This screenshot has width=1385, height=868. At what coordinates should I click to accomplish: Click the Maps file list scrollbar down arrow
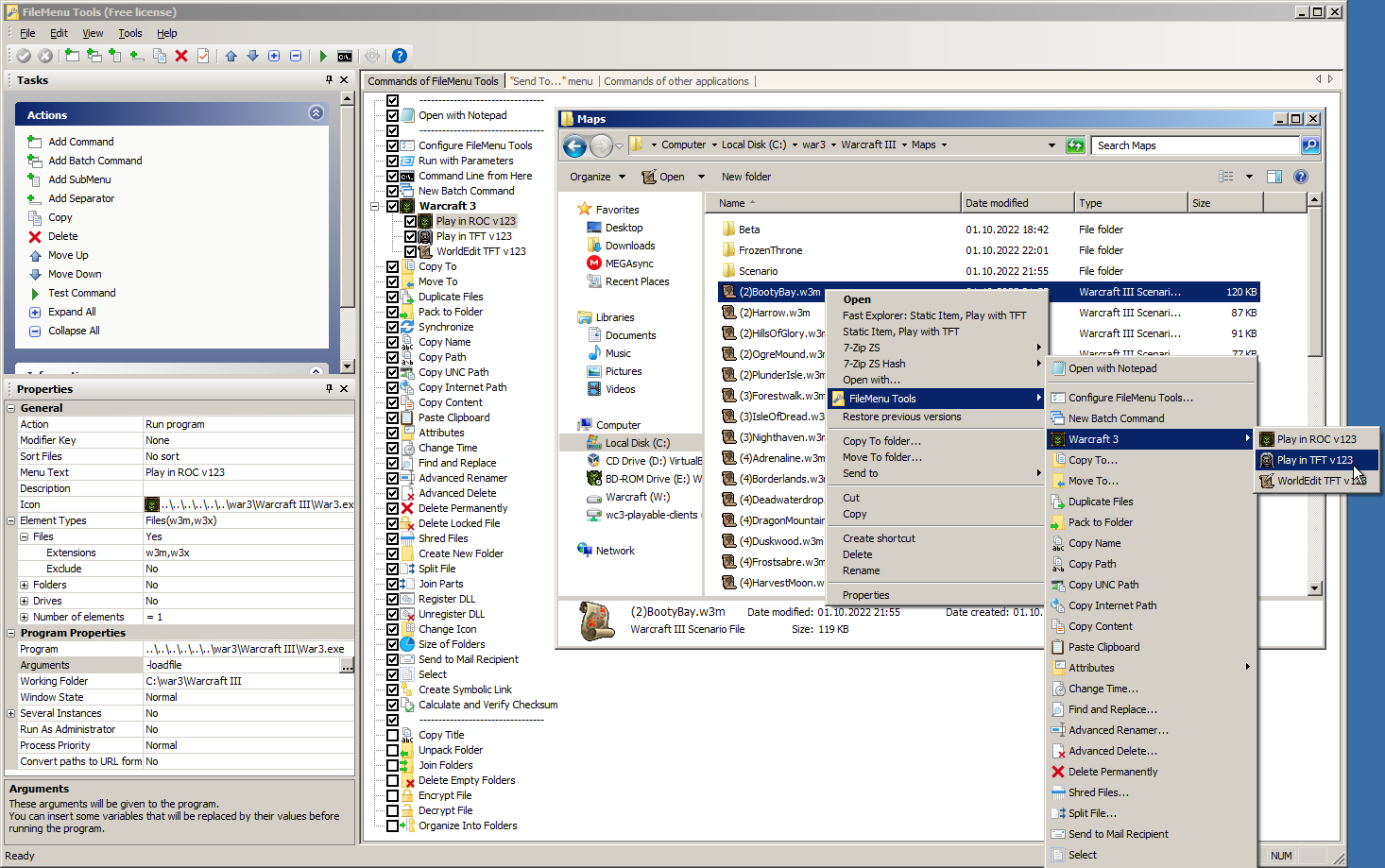(1314, 588)
